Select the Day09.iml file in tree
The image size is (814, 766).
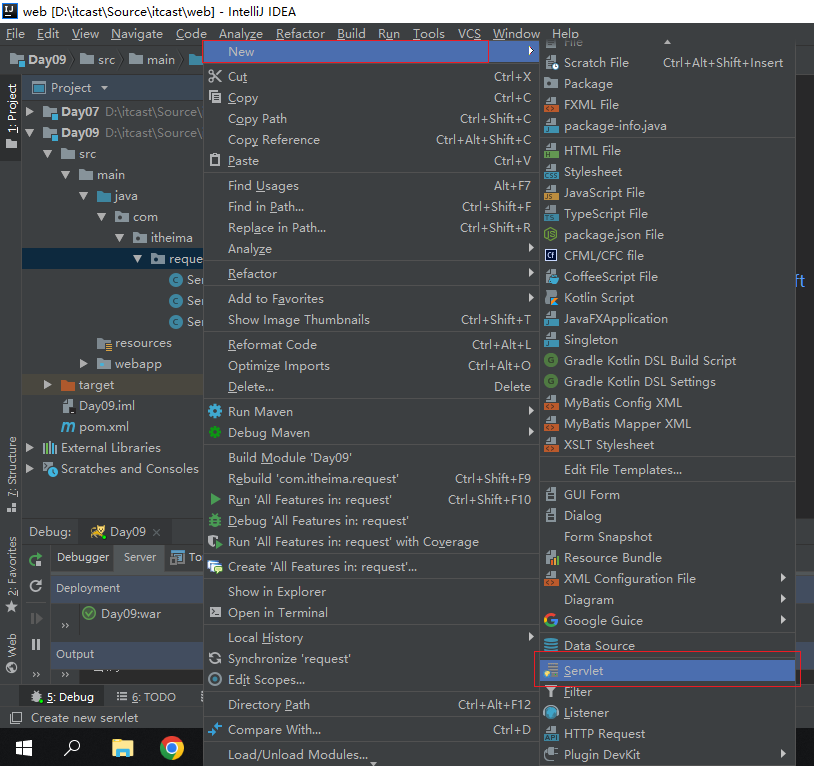(x=107, y=406)
